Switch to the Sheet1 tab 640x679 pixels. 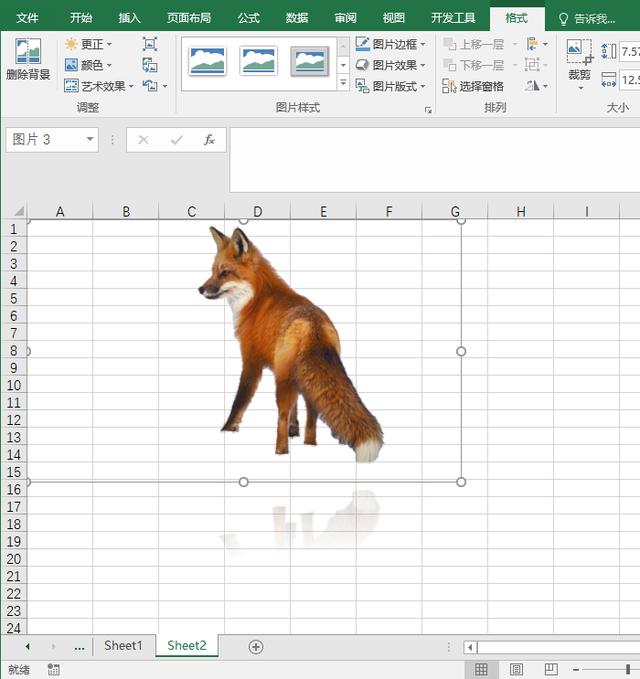(123, 646)
